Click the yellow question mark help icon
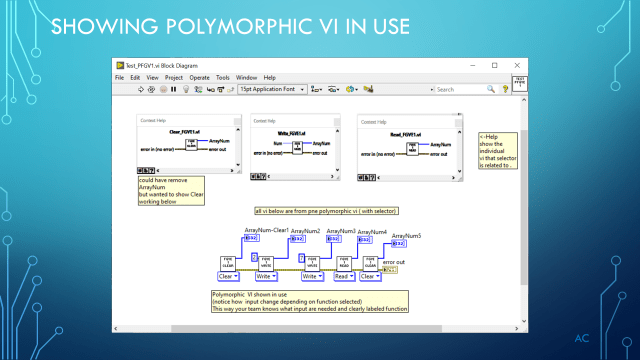This screenshot has width=640, height=360. [x=505, y=89]
